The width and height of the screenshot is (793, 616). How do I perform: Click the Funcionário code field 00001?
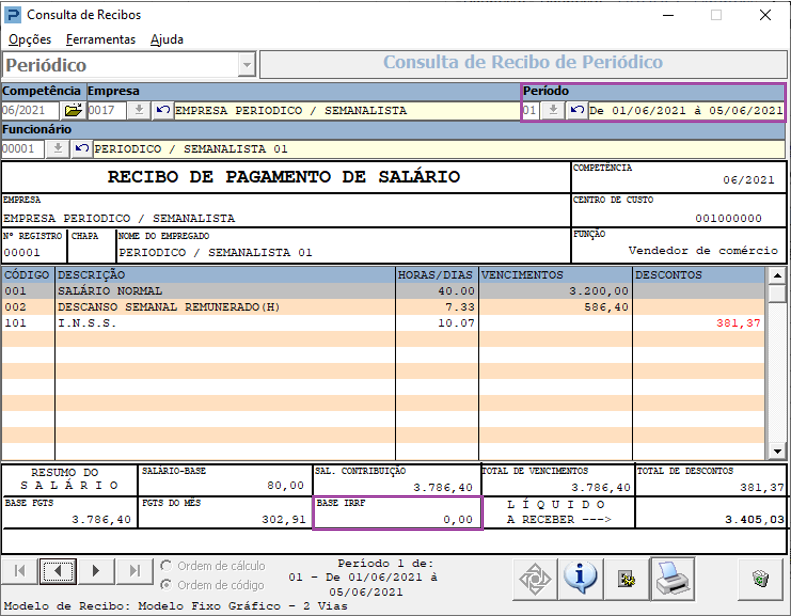[23, 149]
